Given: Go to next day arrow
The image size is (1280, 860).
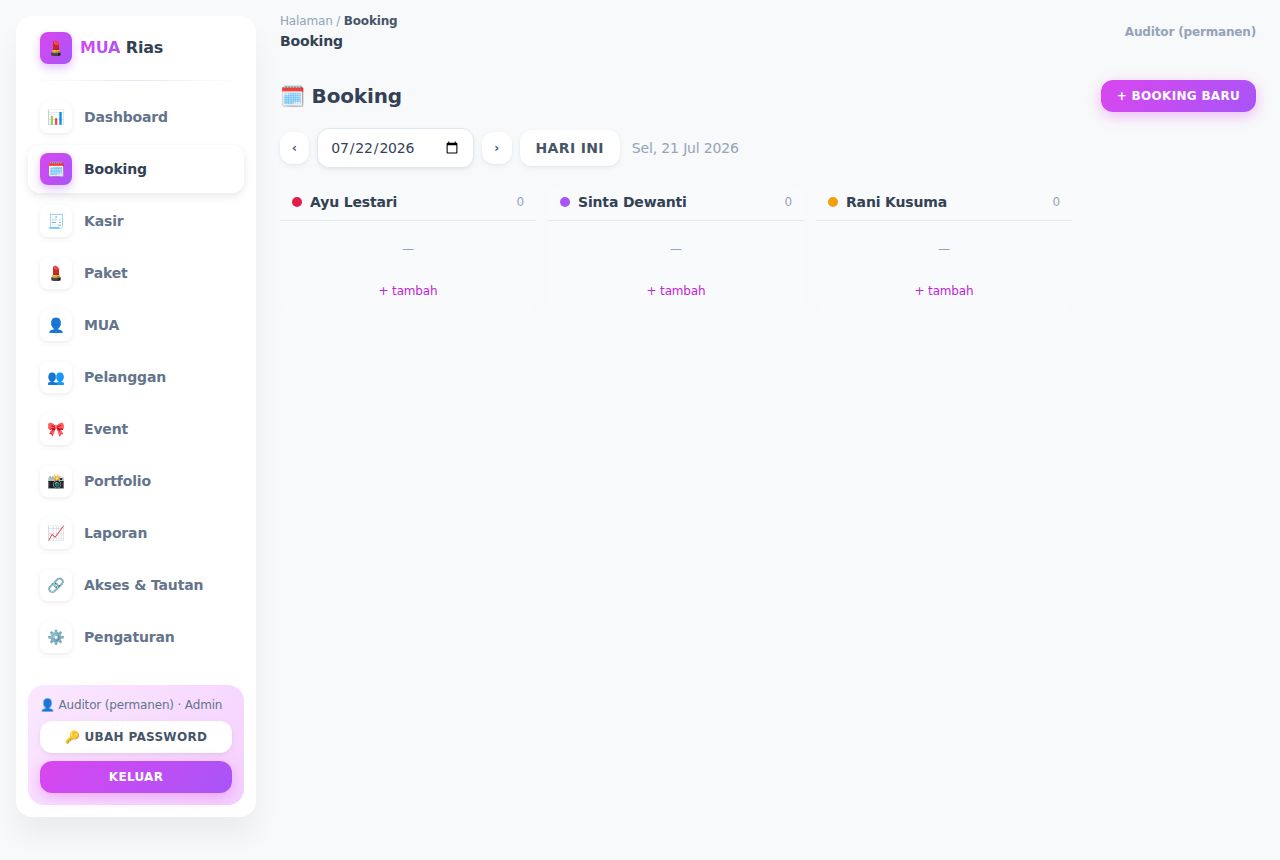Looking at the screenshot, I should pos(497,148).
